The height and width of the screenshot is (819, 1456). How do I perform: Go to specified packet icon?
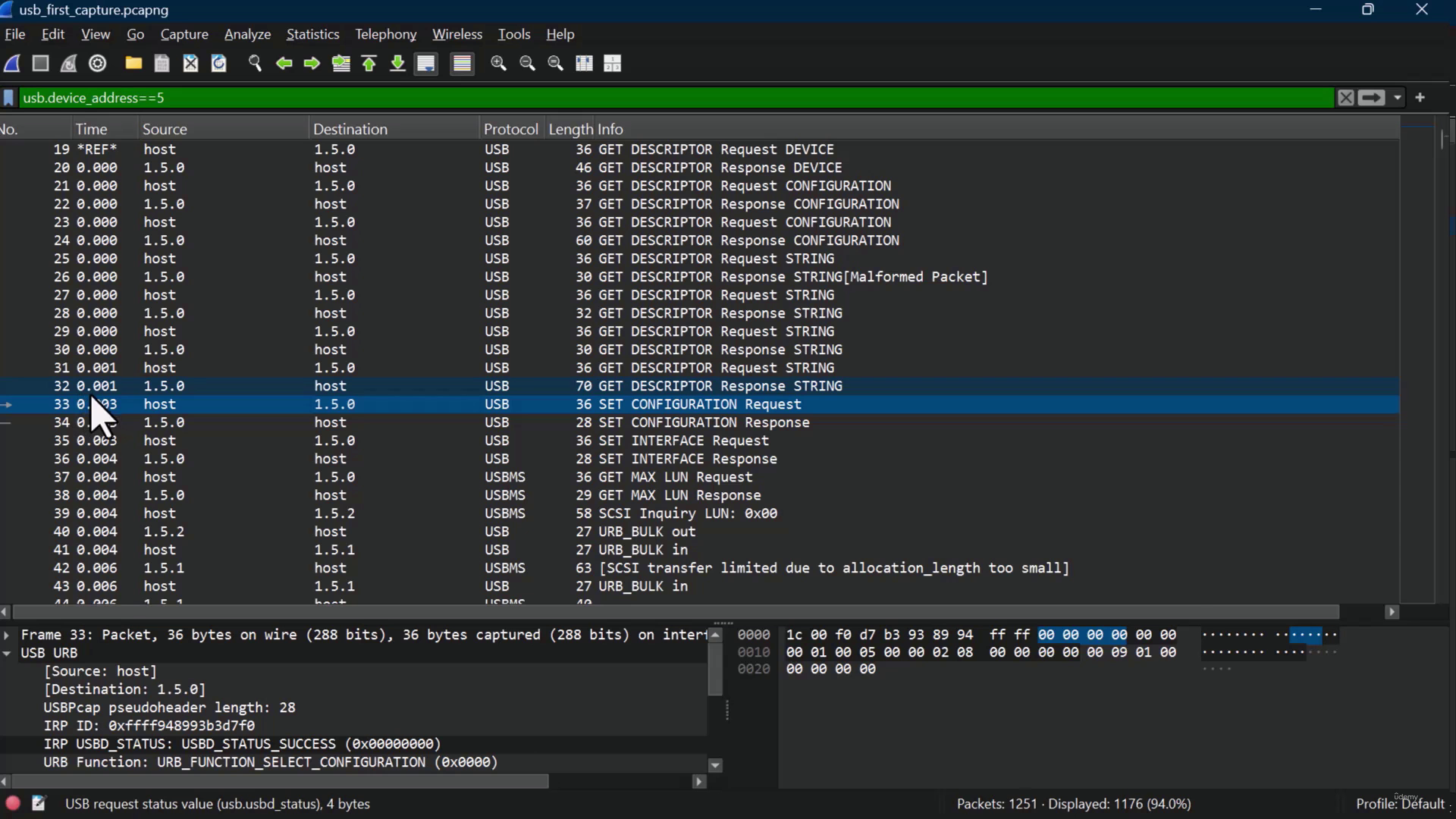coord(341,64)
